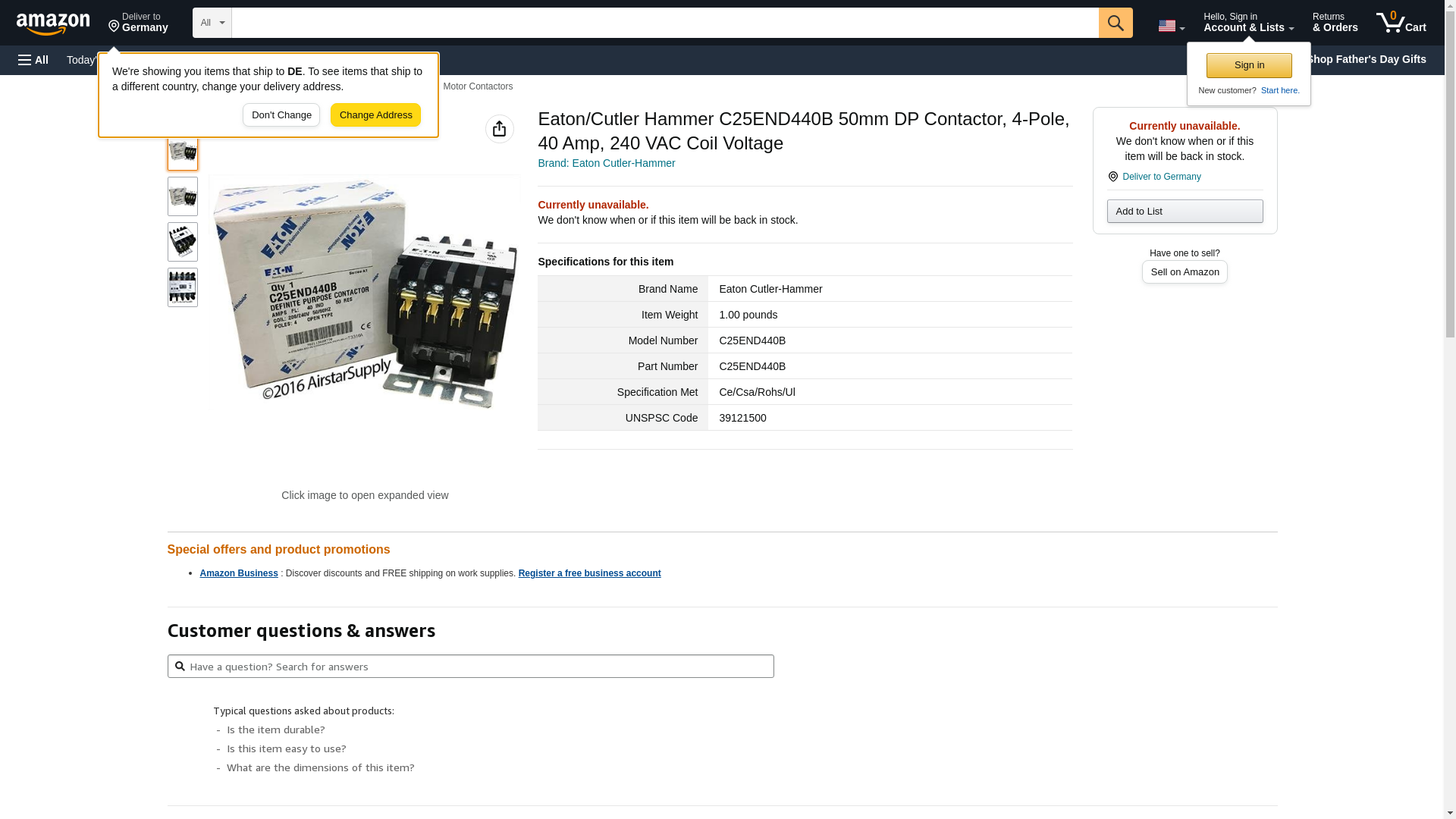This screenshot has width=1456, height=819.
Task: Open the All hamburger menu
Action: tap(33, 60)
